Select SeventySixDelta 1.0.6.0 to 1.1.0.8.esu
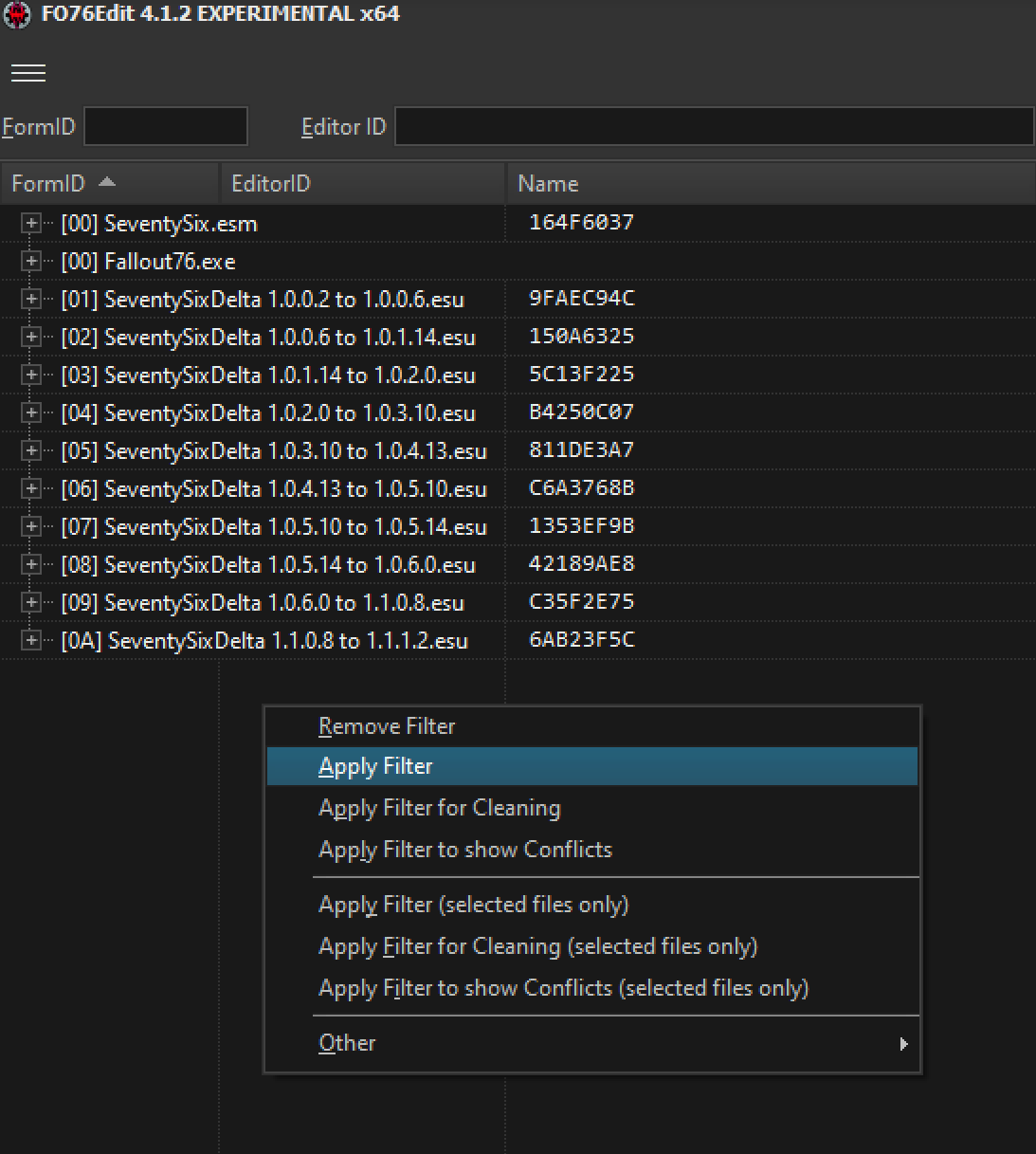1036x1154 pixels. click(263, 602)
